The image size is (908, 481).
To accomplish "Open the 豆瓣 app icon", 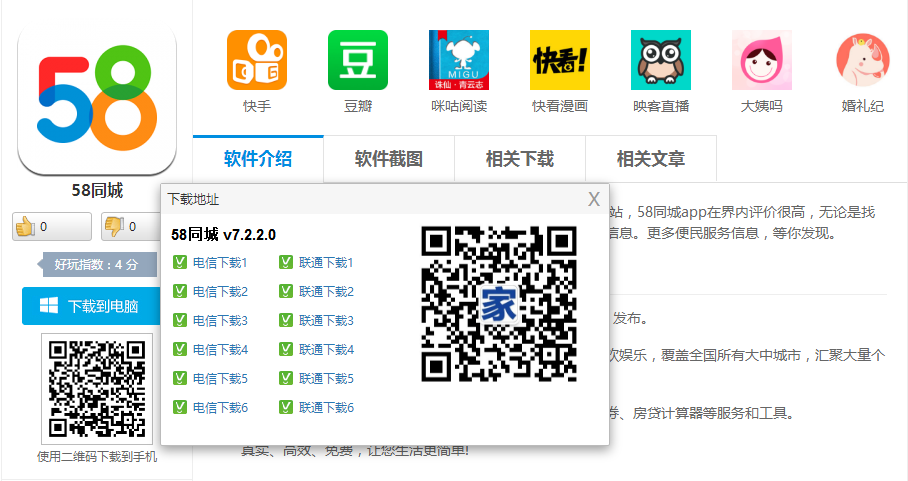I will coord(358,60).
